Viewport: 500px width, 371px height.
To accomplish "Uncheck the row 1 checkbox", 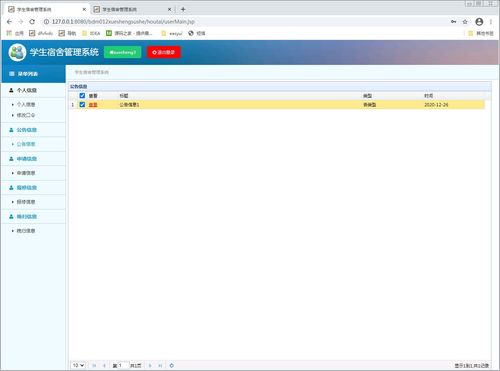I will 82,104.
